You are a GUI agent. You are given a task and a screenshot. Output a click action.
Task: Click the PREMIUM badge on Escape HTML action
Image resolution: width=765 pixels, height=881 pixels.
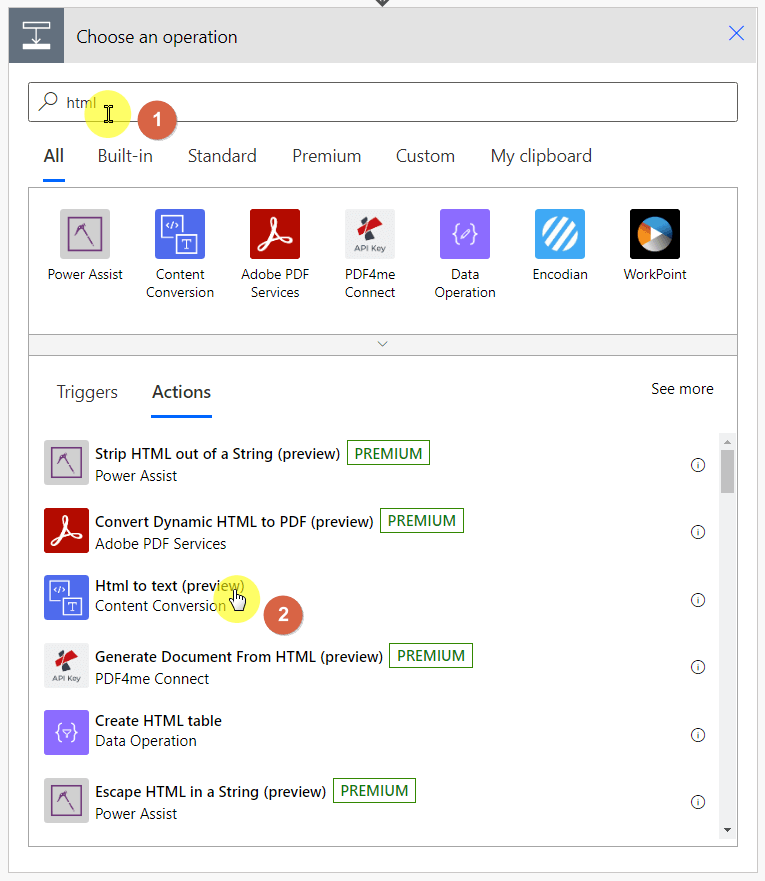click(x=374, y=791)
